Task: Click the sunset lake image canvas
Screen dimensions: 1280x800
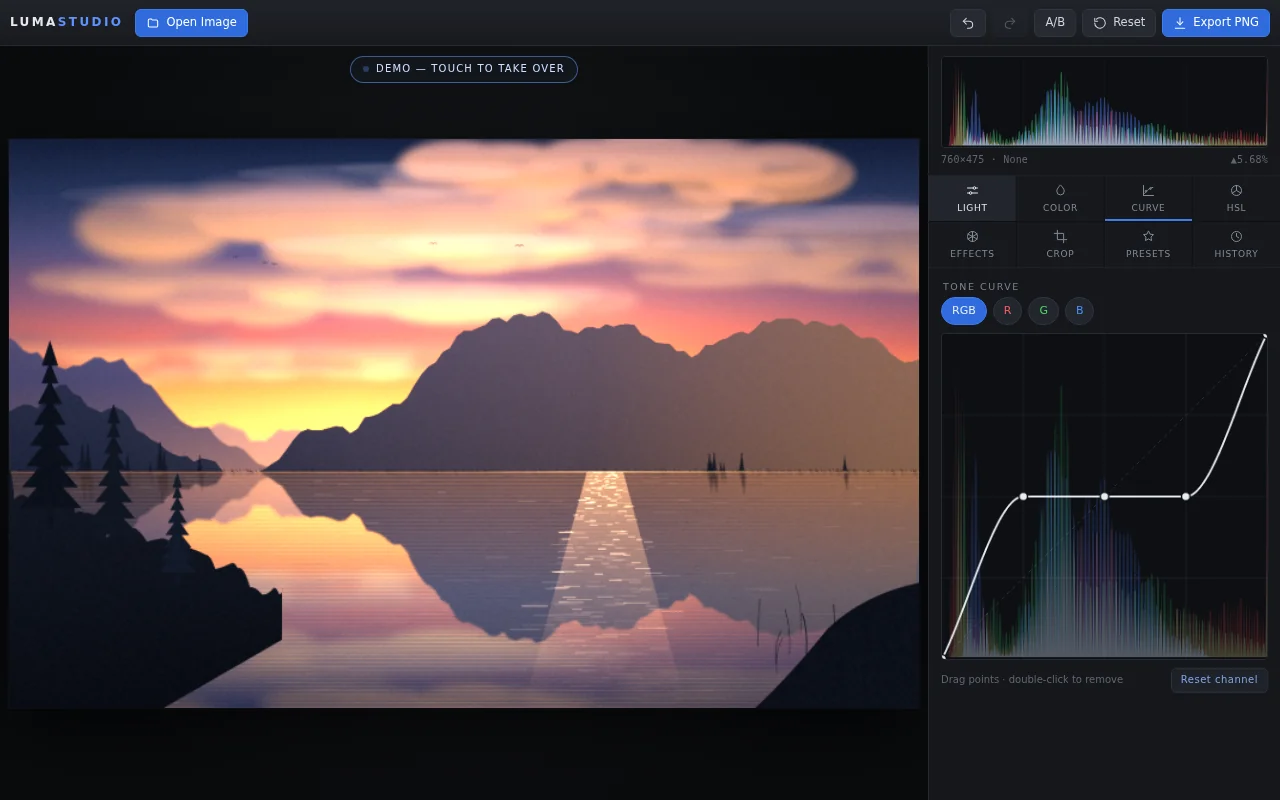Action: [464, 423]
